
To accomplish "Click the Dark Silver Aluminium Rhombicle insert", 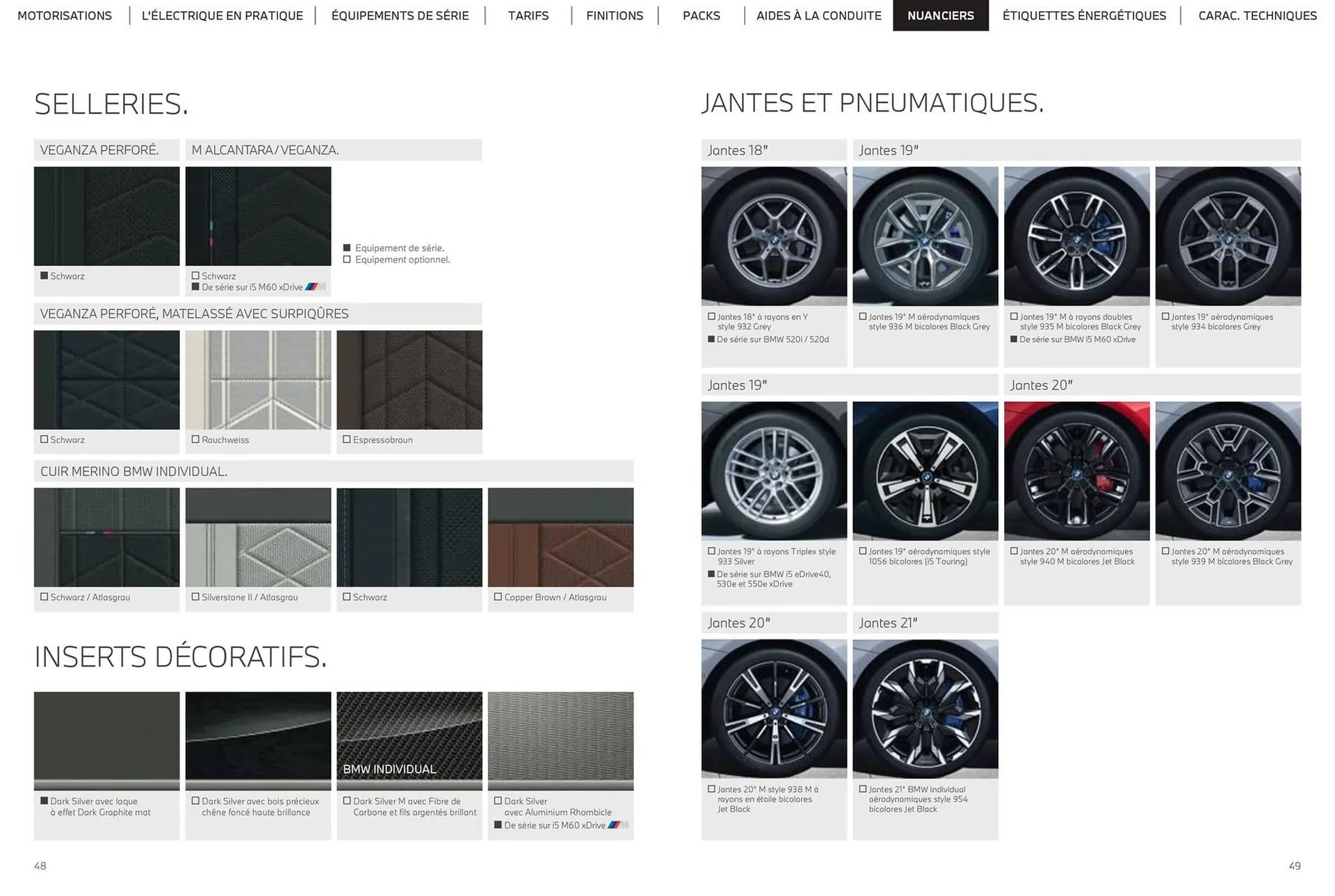I will click(x=560, y=740).
